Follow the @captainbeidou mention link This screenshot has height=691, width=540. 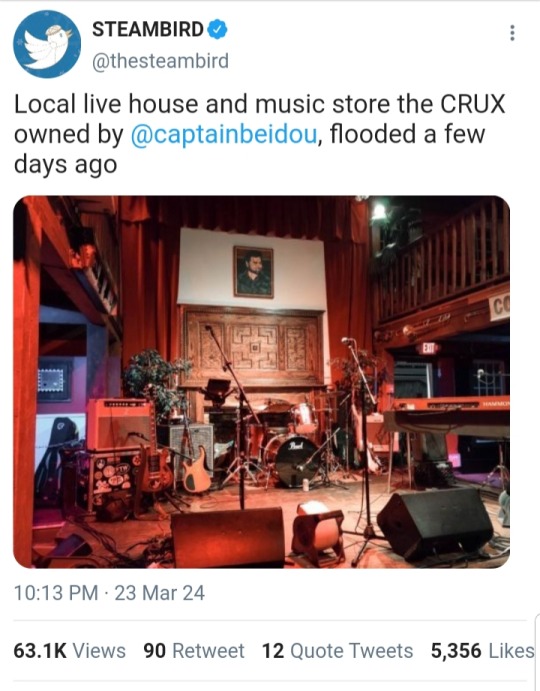click(224, 134)
